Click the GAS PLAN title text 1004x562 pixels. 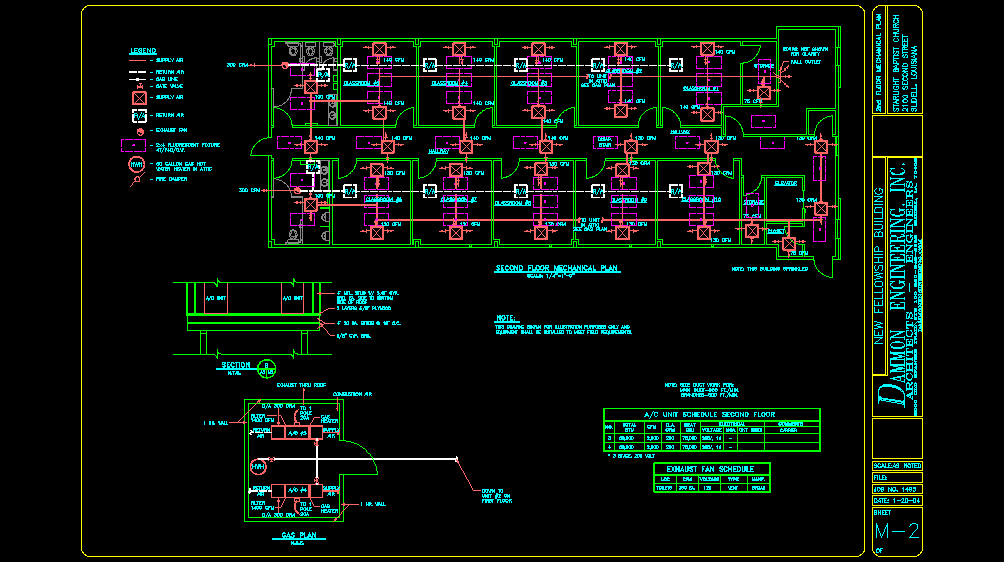pyautogui.click(x=297, y=536)
